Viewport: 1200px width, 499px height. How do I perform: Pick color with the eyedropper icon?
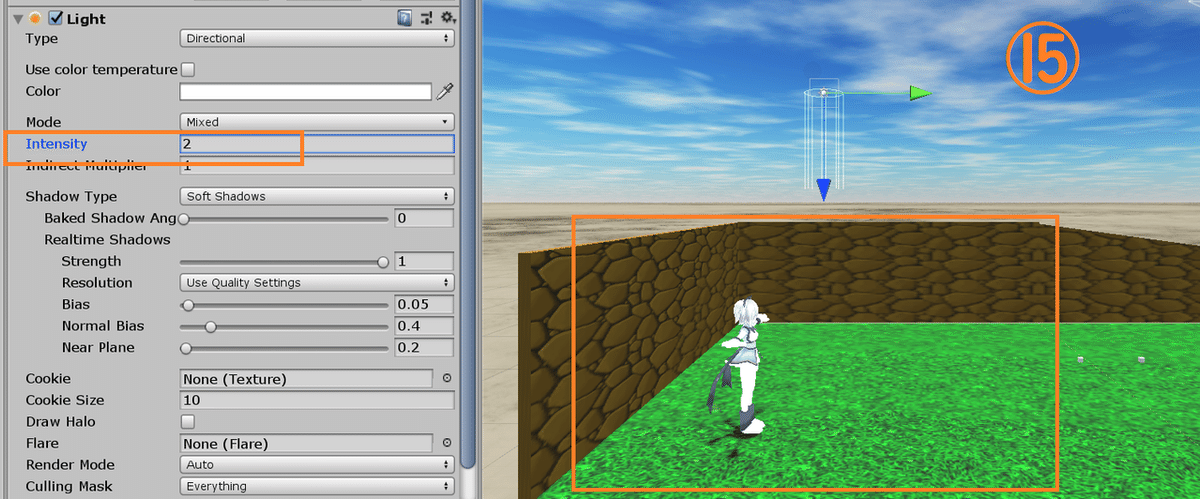446,91
